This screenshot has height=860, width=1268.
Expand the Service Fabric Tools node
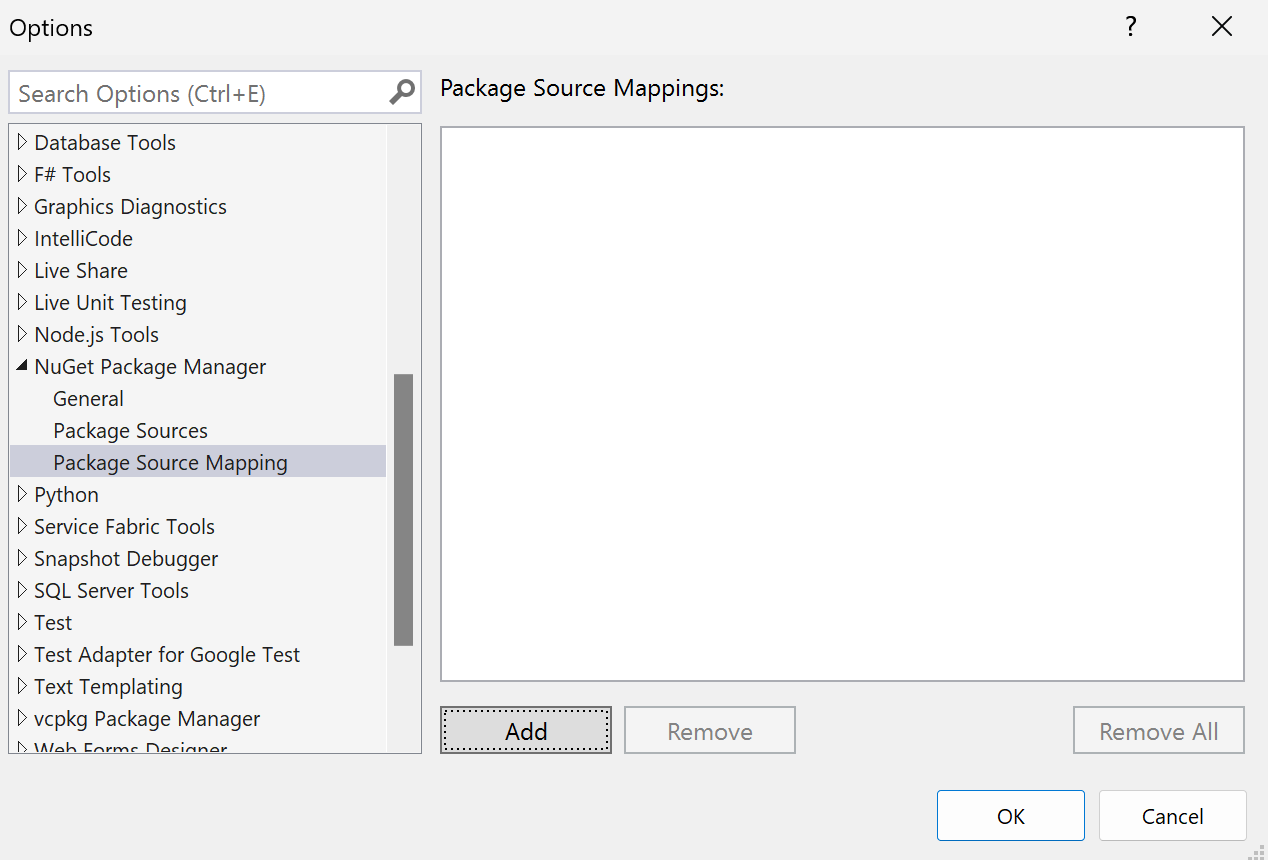click(x=23, y=526)
